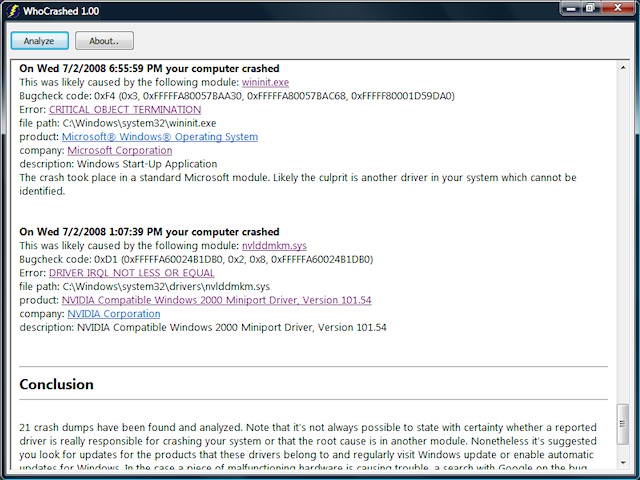Open the nvlddmkm.sys module link
Image resolution: width=640 pixels, height=480 pixels.
pos(275,245)
